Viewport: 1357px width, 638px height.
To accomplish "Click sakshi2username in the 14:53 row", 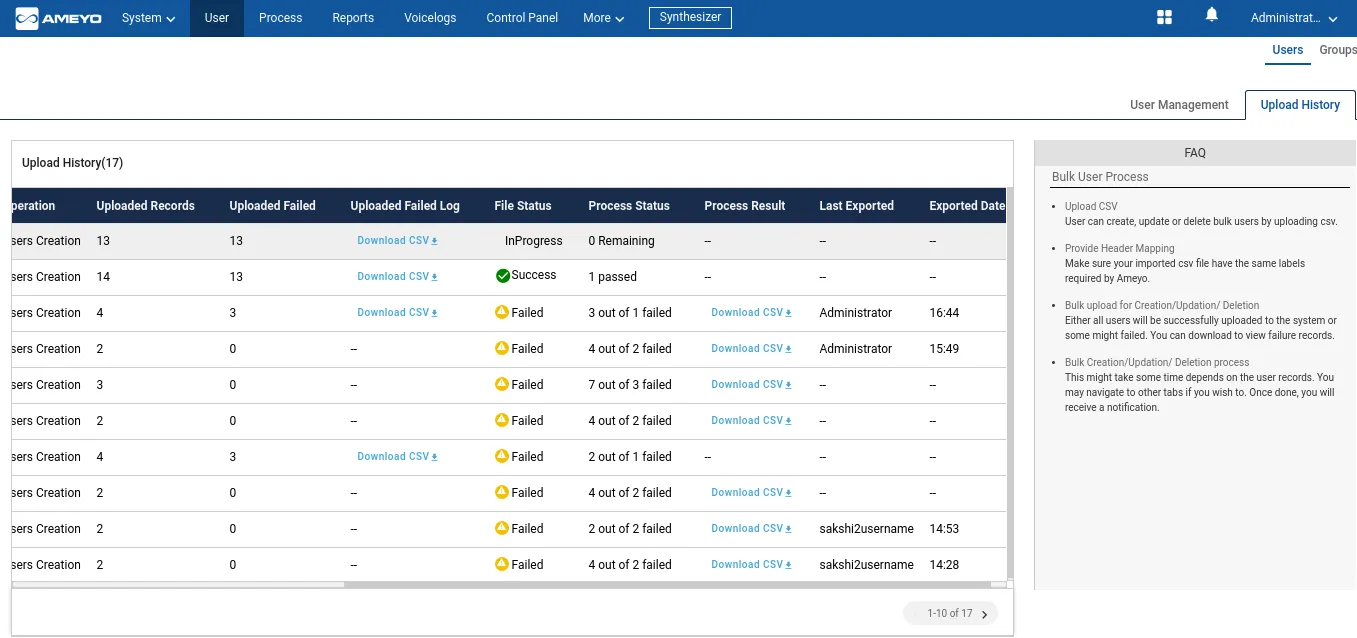I will (867, 529).
